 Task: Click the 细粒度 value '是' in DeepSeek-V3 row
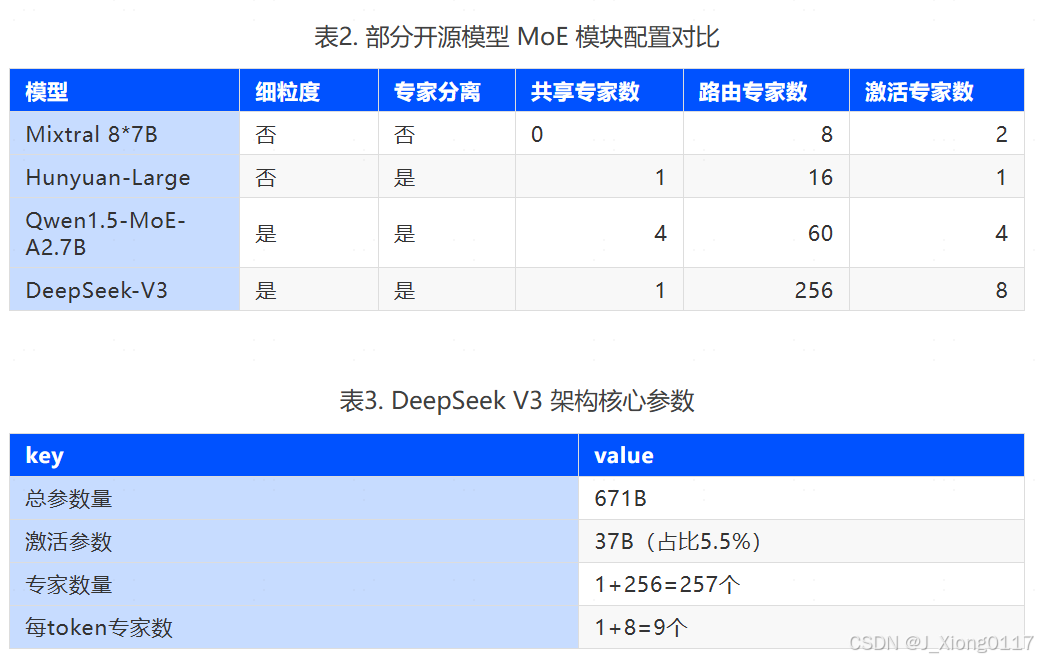(266, 290)
